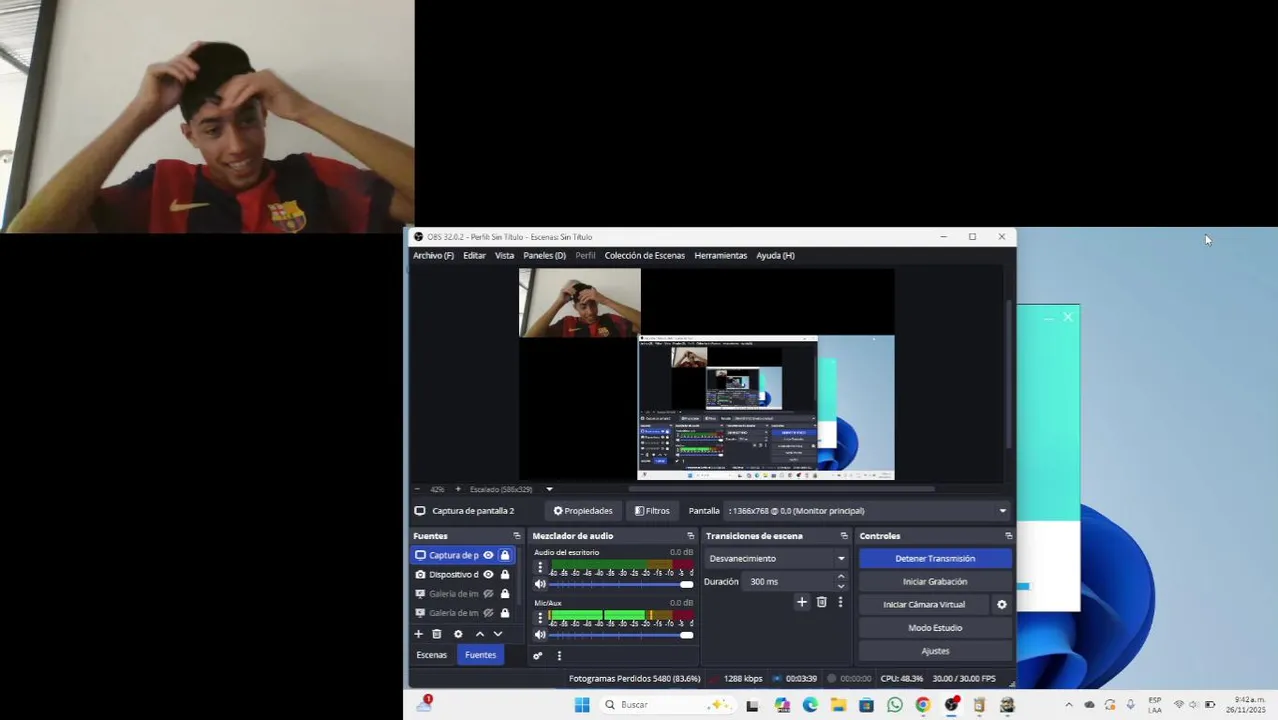Click Iniciar Cámara Virtual button

pyautogui.click(x=924, y=605)
